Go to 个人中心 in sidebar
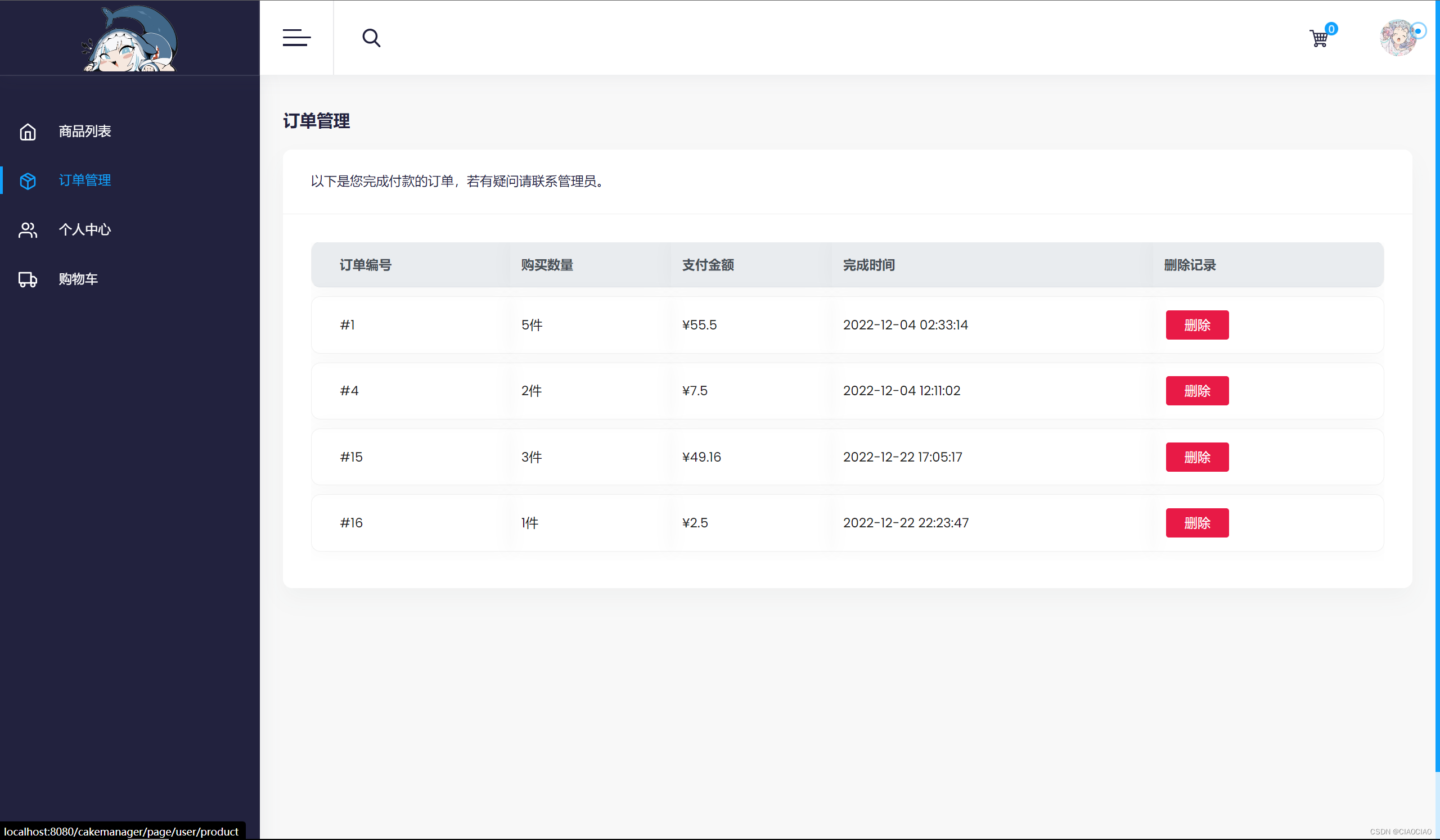The image size is (1440, 840). click(84, 229)
